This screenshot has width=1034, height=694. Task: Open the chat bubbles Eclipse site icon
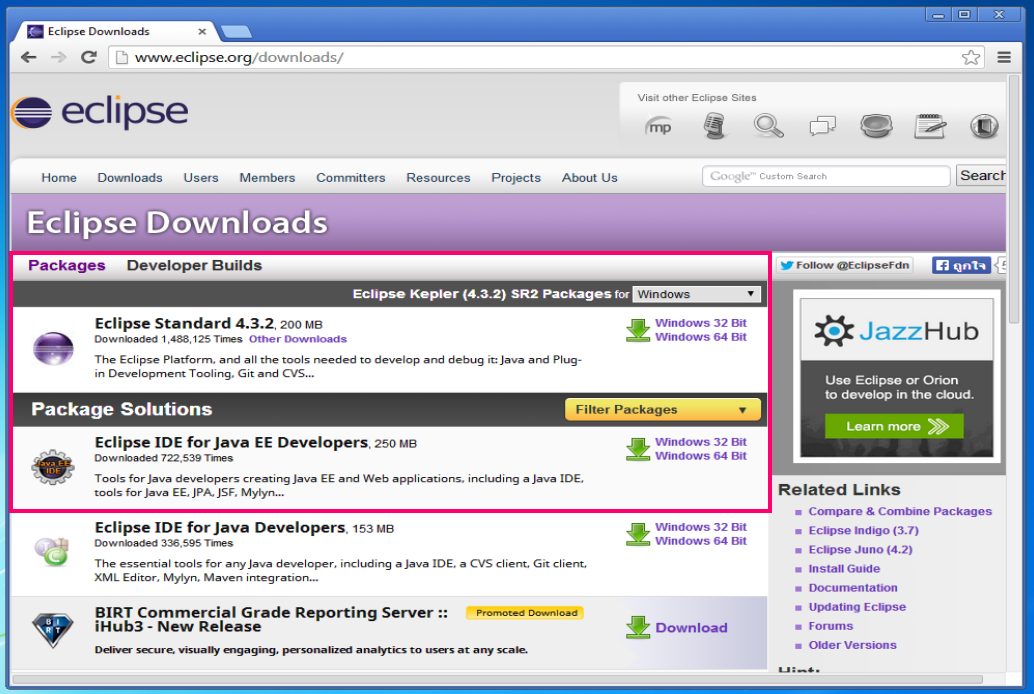(x=822, y=125)
